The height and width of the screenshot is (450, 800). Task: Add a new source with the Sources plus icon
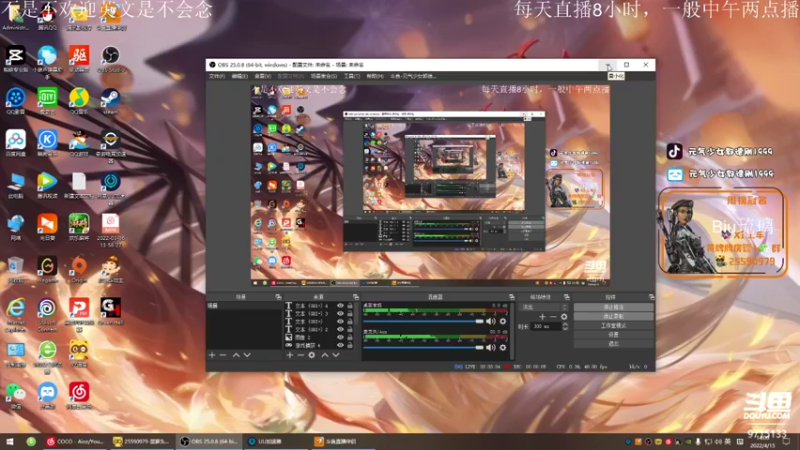290,355
